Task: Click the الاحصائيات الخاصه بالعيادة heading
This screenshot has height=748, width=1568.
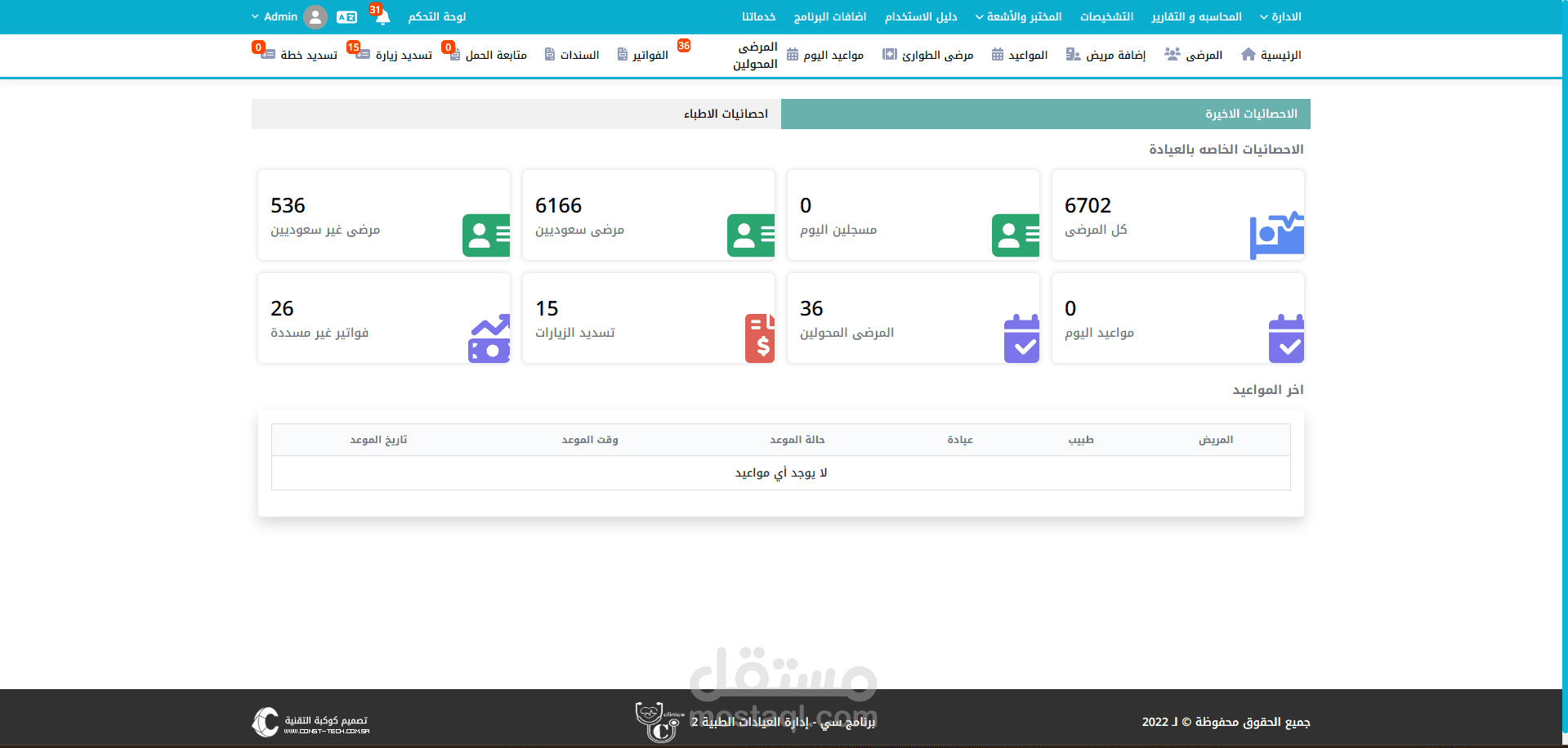Action: pyautogui.click(x=1226, y=150)
